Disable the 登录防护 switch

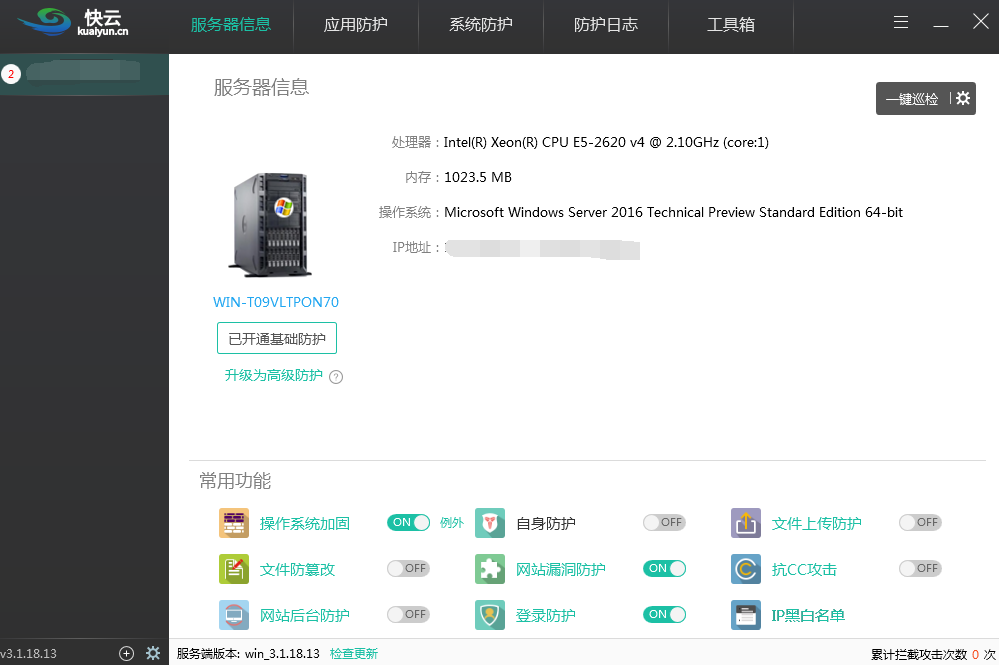click(664, 614)
